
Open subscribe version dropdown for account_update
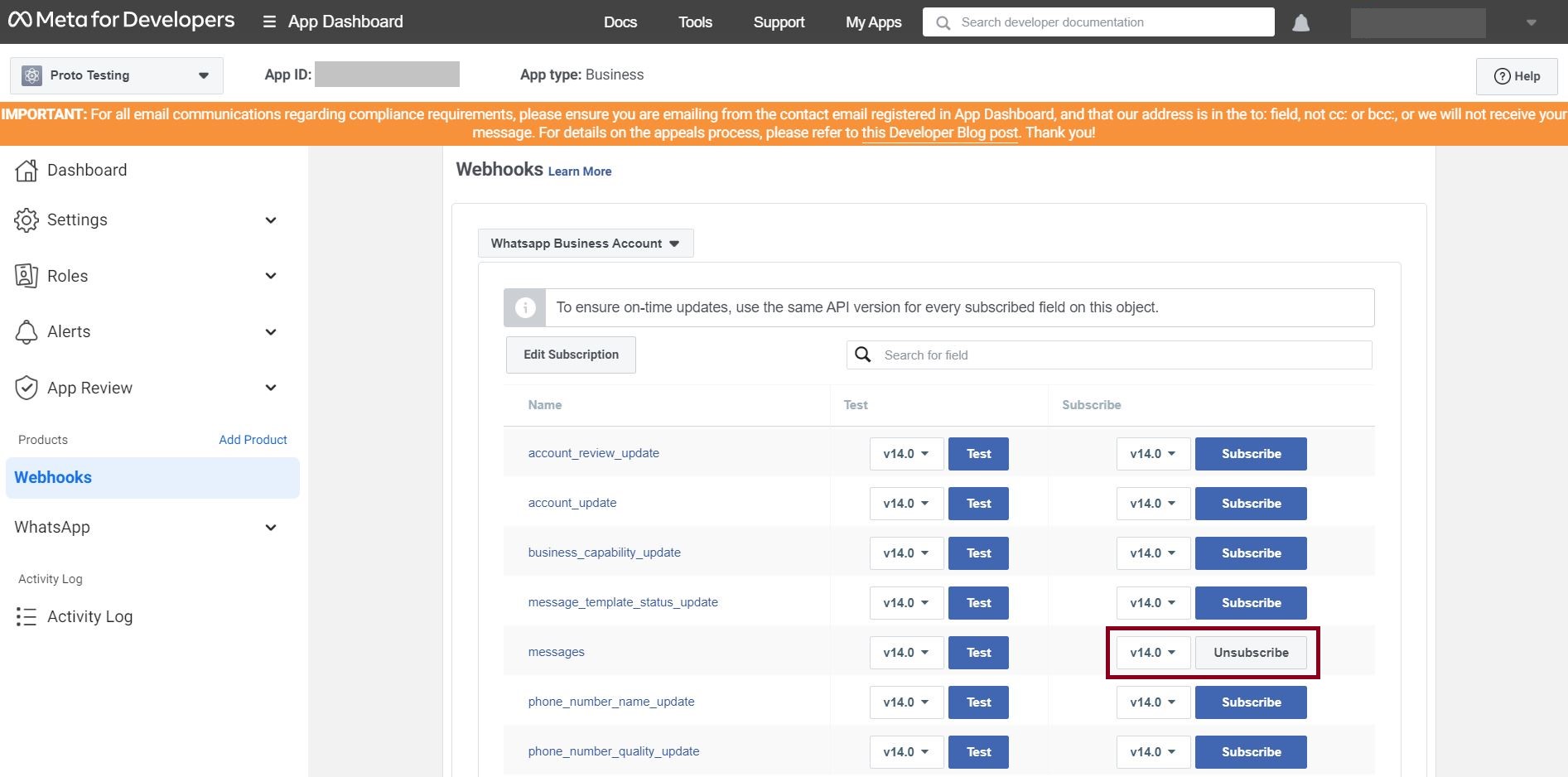1153,504
